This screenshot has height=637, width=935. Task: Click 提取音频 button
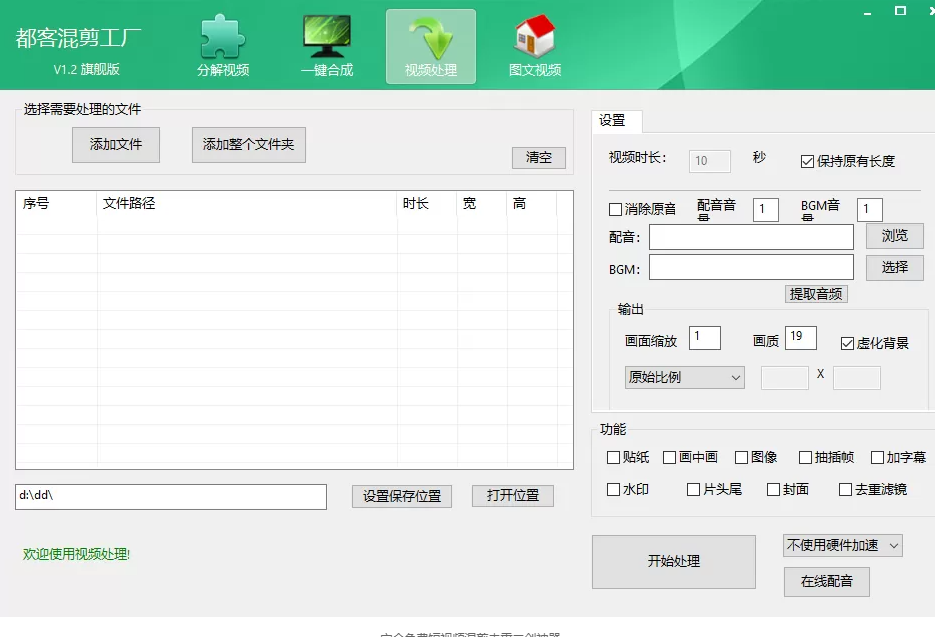(816, 294)
